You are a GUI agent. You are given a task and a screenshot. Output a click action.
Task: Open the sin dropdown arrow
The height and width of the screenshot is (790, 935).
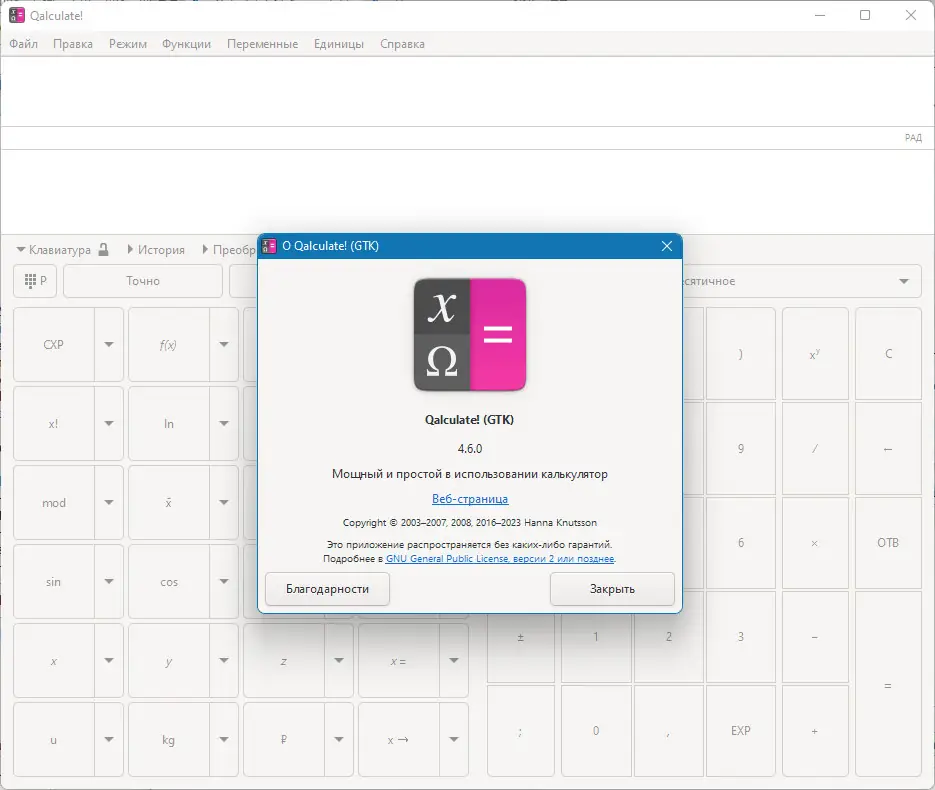109,582
